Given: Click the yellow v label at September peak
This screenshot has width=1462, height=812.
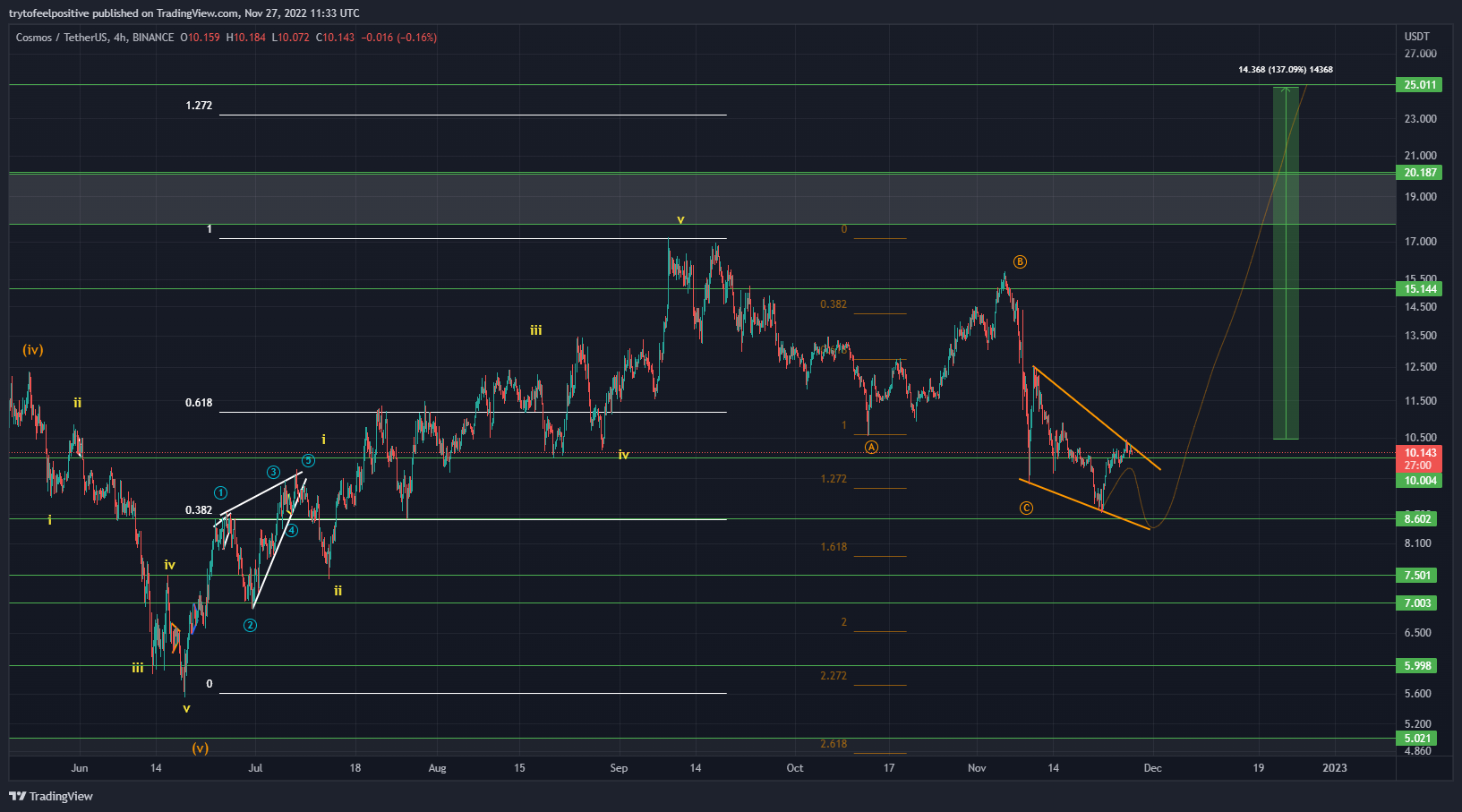Looking at the screenshot, I should pyautogui.click(x=680, y=220).
